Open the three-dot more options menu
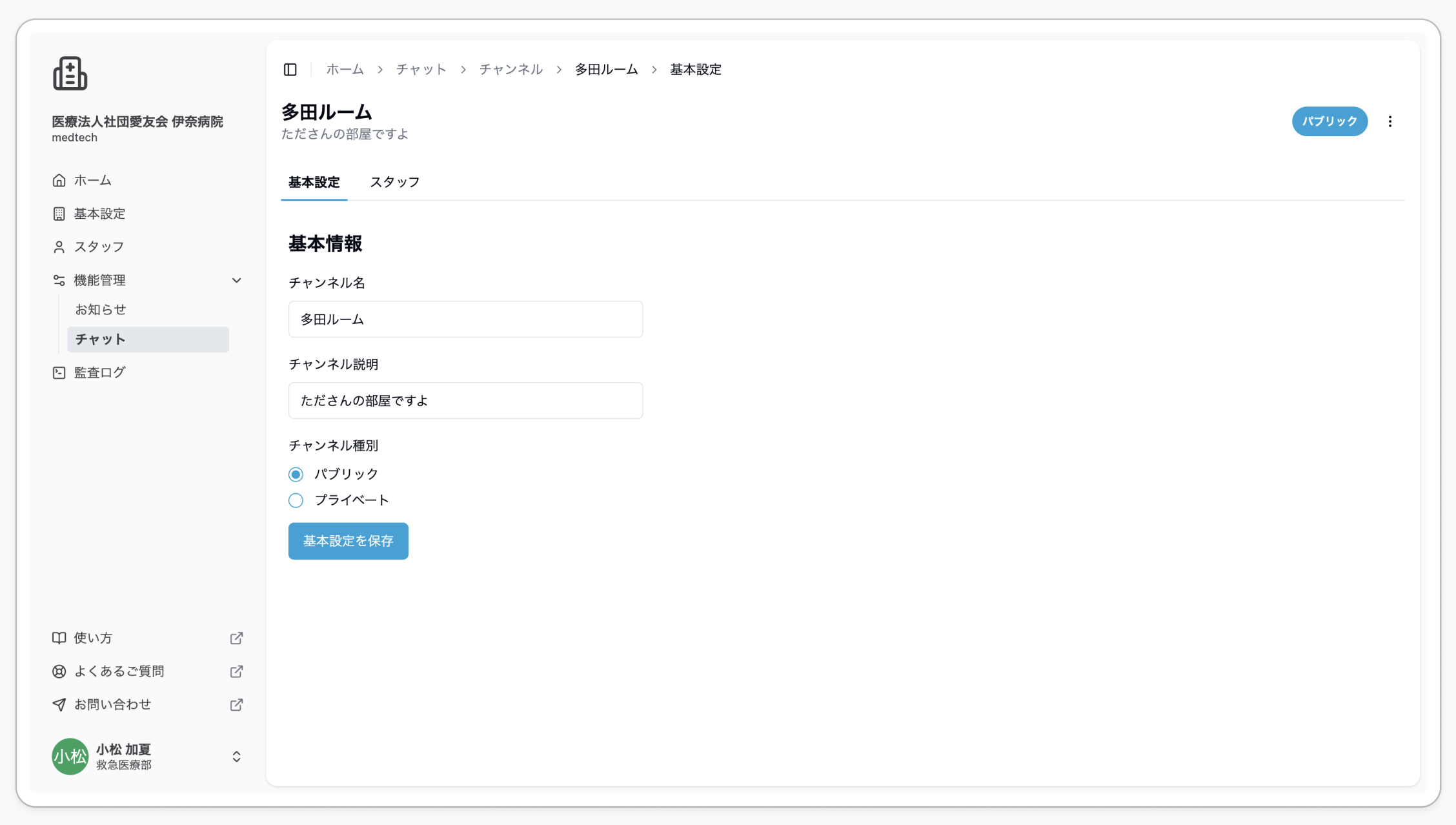Viewport: 1456px width, 825px height. coord(1390,121)
